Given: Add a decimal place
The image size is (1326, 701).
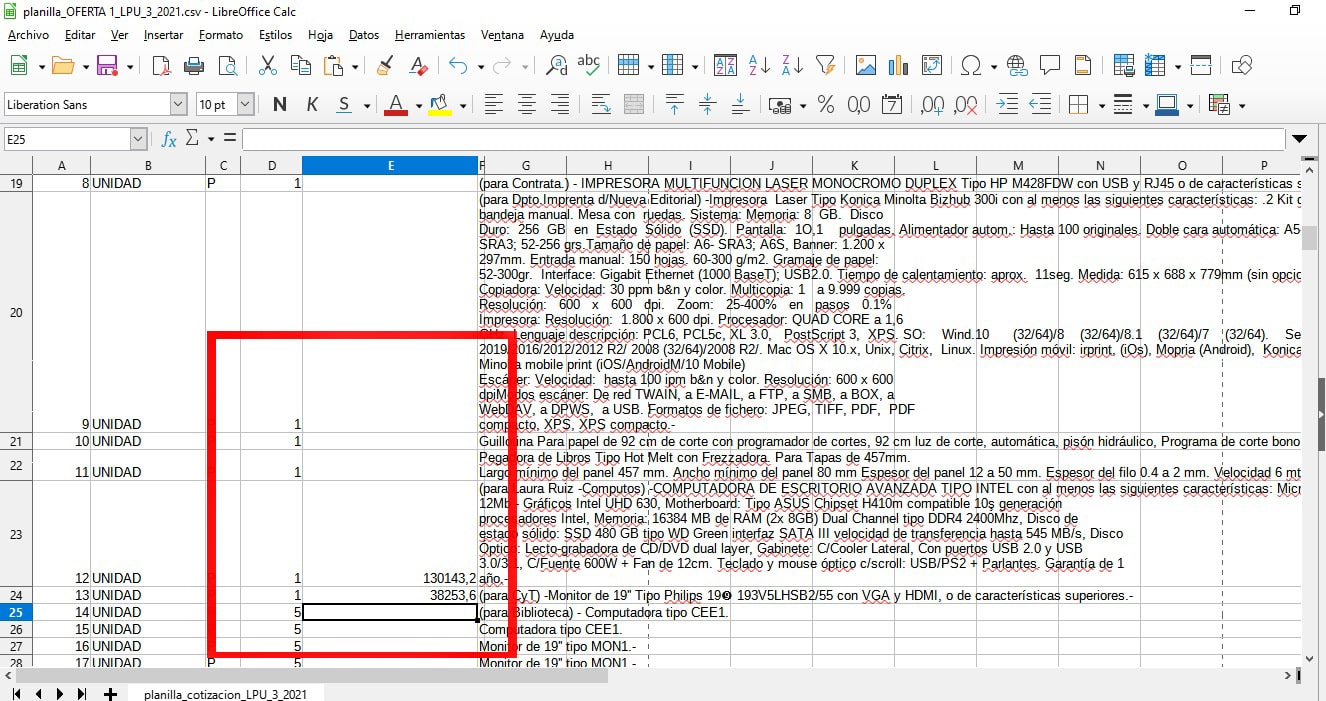Looking at the screenshot, I should click(932, 104).
